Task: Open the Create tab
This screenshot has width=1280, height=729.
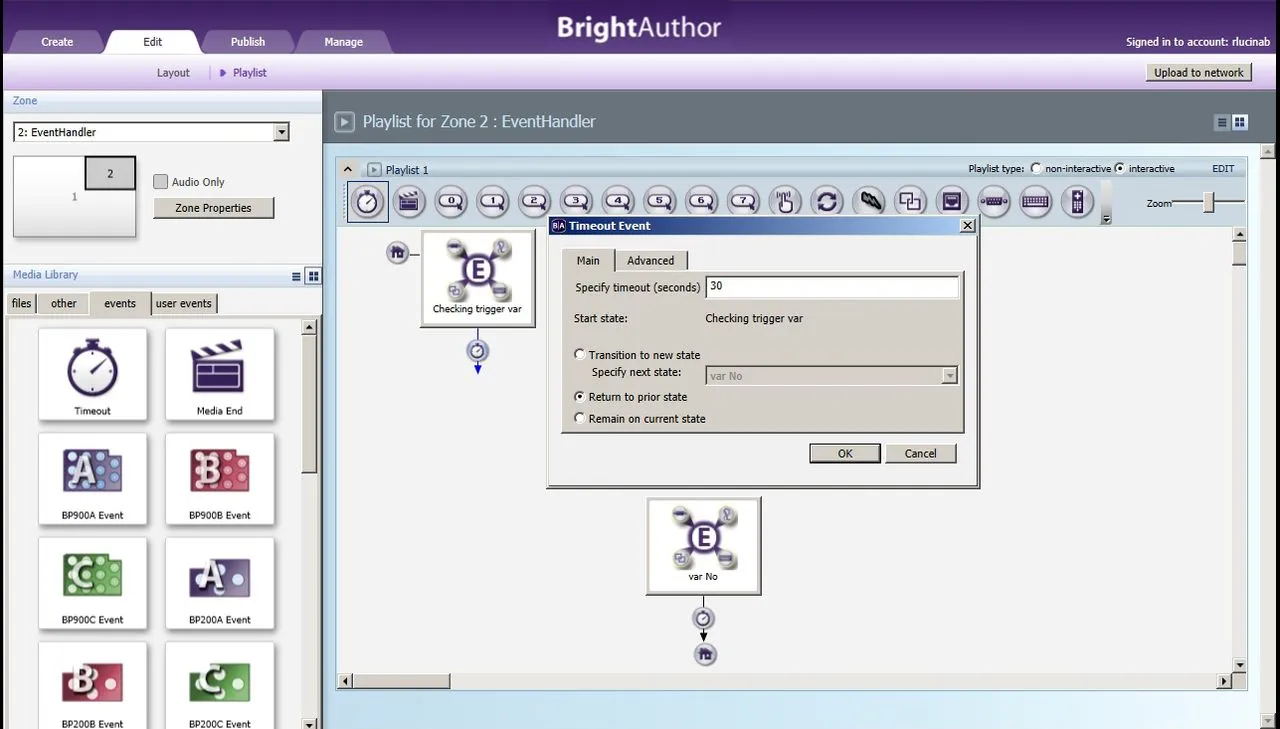Action: point(57,42)
